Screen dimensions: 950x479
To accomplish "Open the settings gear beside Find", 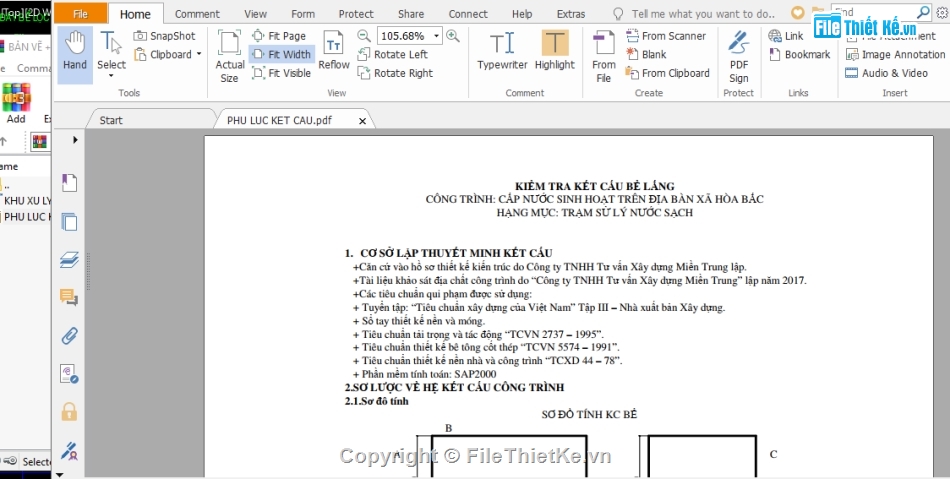I will point(942,12).
